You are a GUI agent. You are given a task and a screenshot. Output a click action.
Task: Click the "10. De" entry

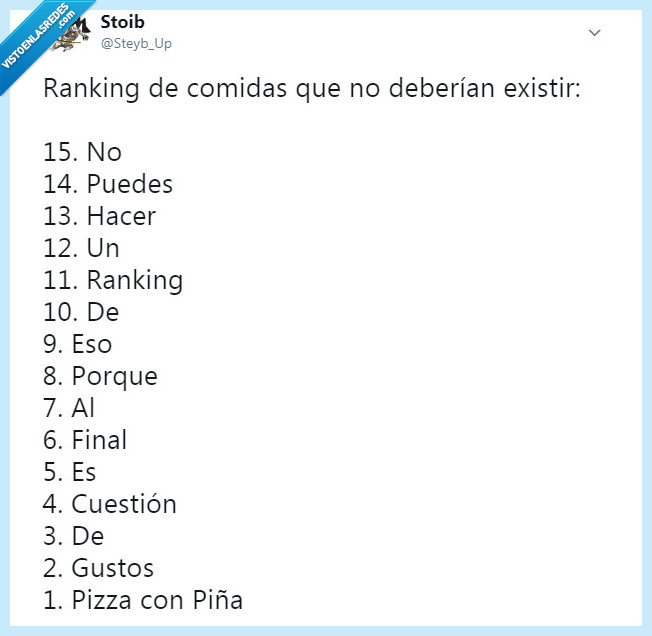click(81, 312)
